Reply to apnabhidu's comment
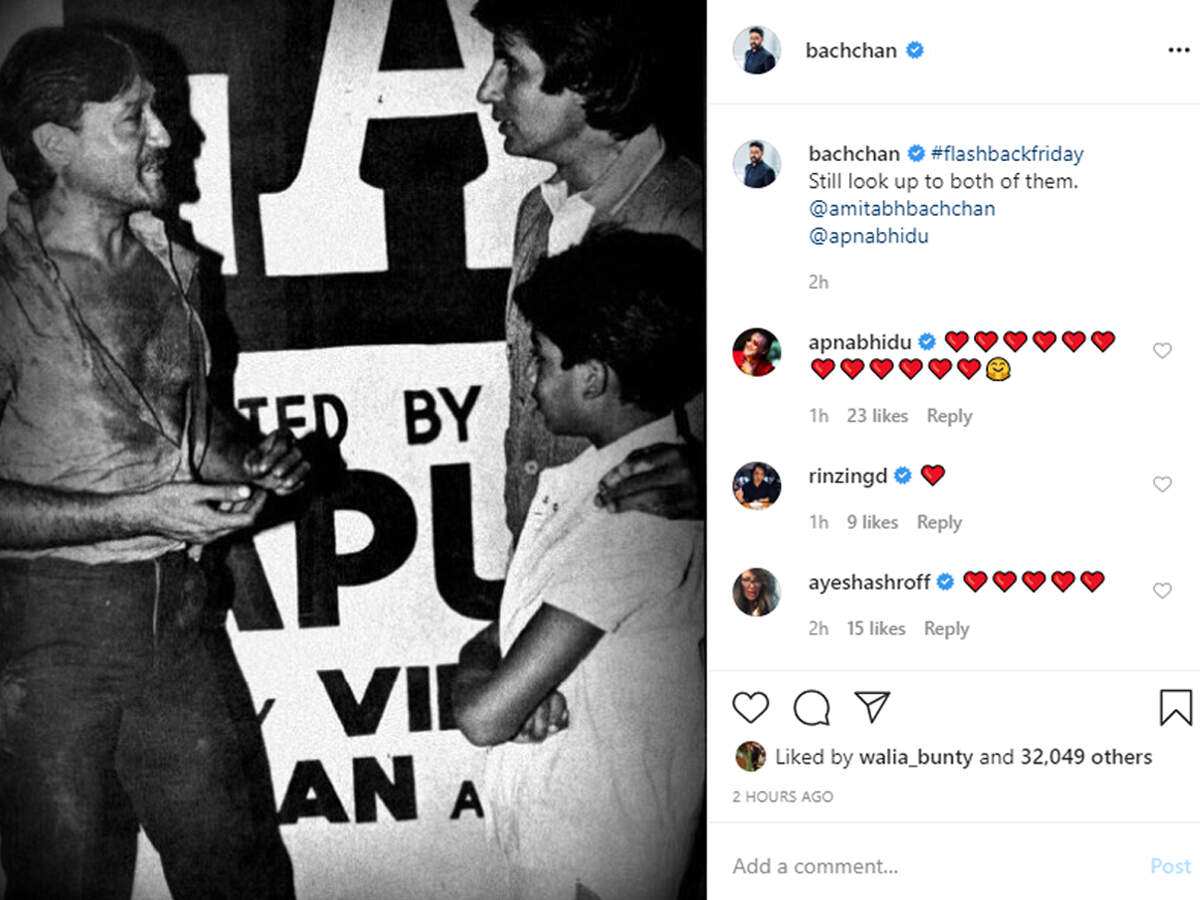 click(949, 416)
